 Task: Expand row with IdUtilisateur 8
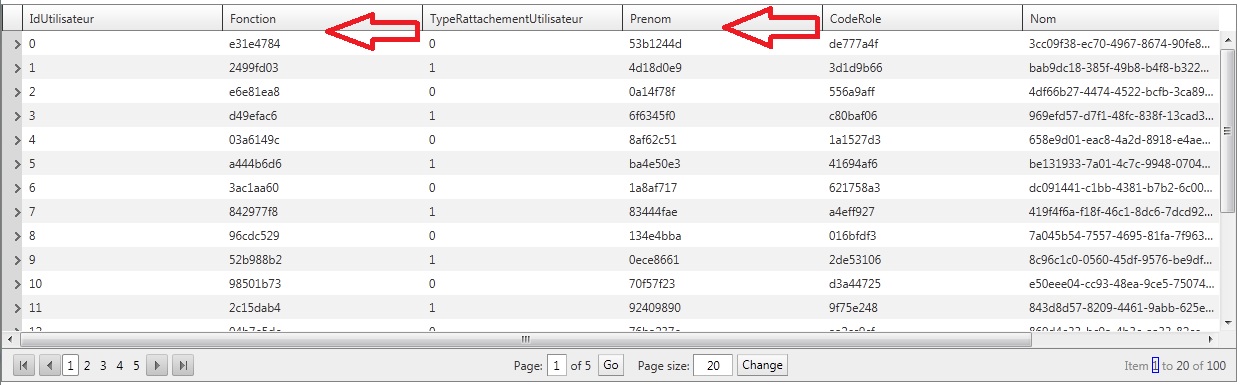coord(17,236)
